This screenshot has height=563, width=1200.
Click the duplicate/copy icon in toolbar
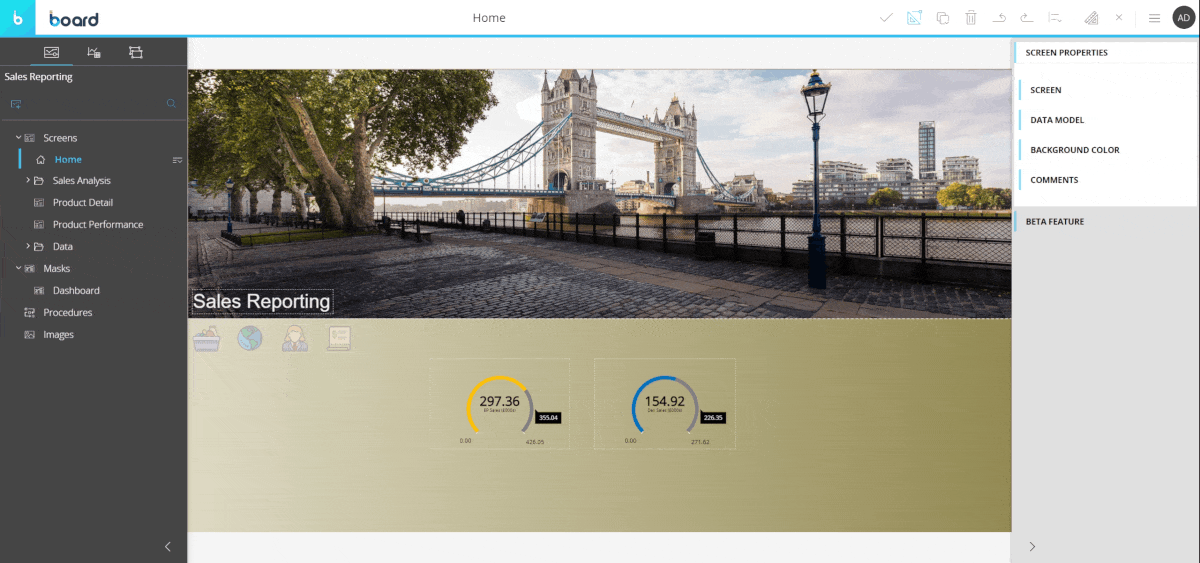942,18
